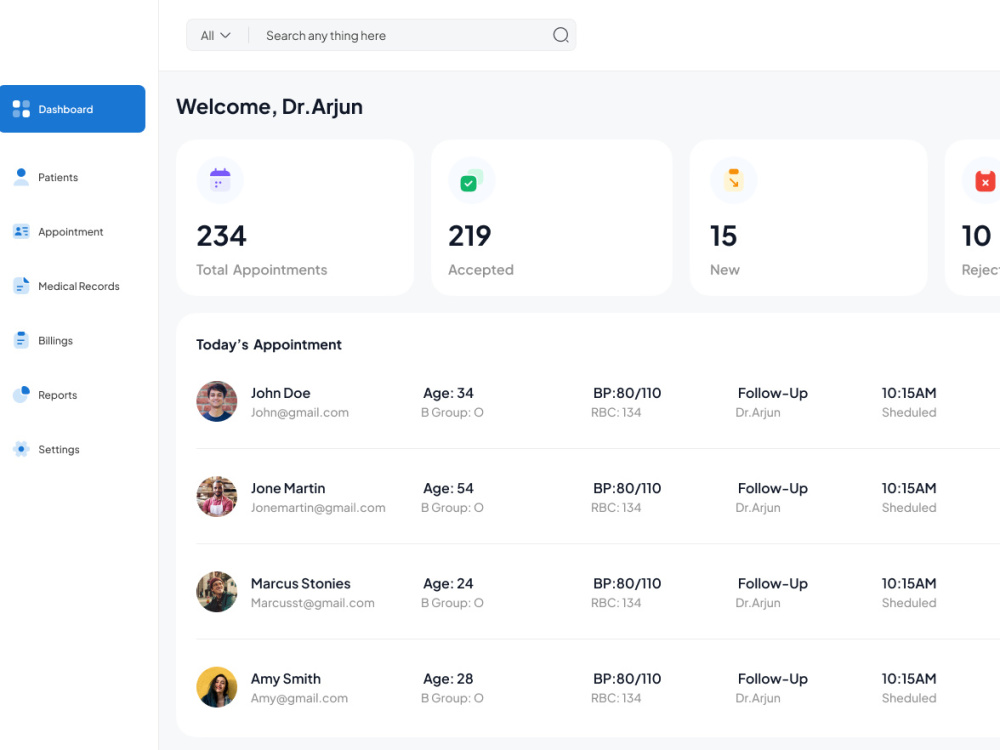
Task: Click Dr.Arjun in John Doe's row
Action: pos(758,413)
